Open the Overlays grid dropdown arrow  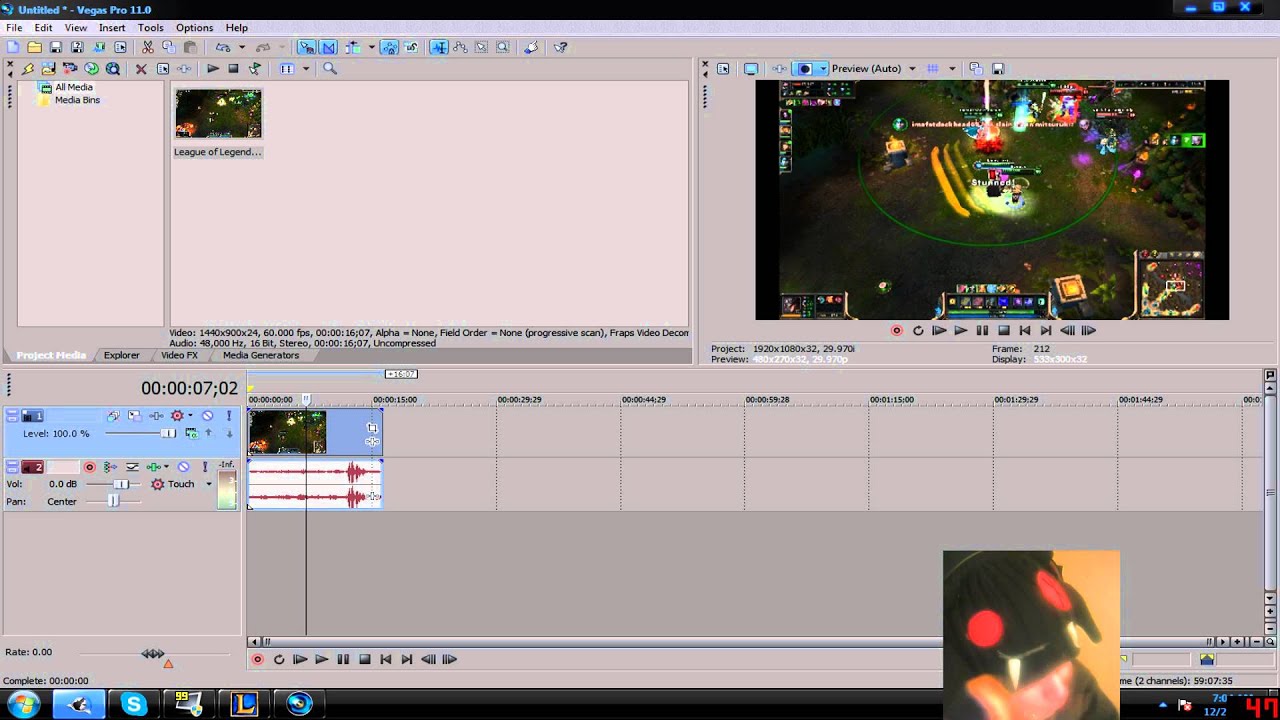pyautogui.click(x=951, y=69)
